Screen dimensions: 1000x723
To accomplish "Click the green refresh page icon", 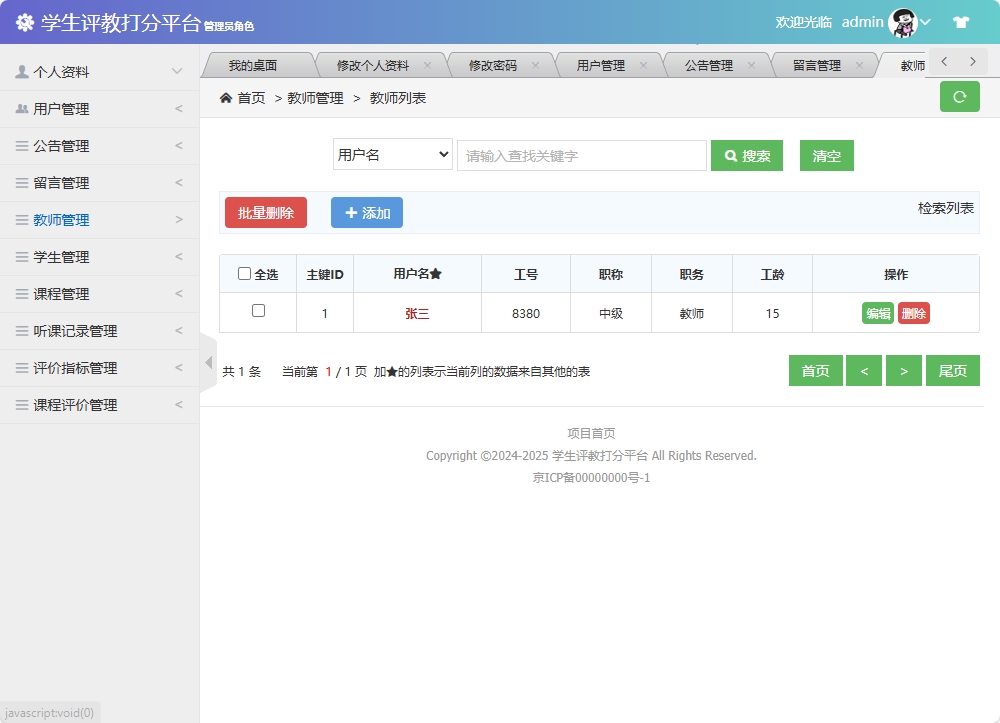I will tap(959, 97).
